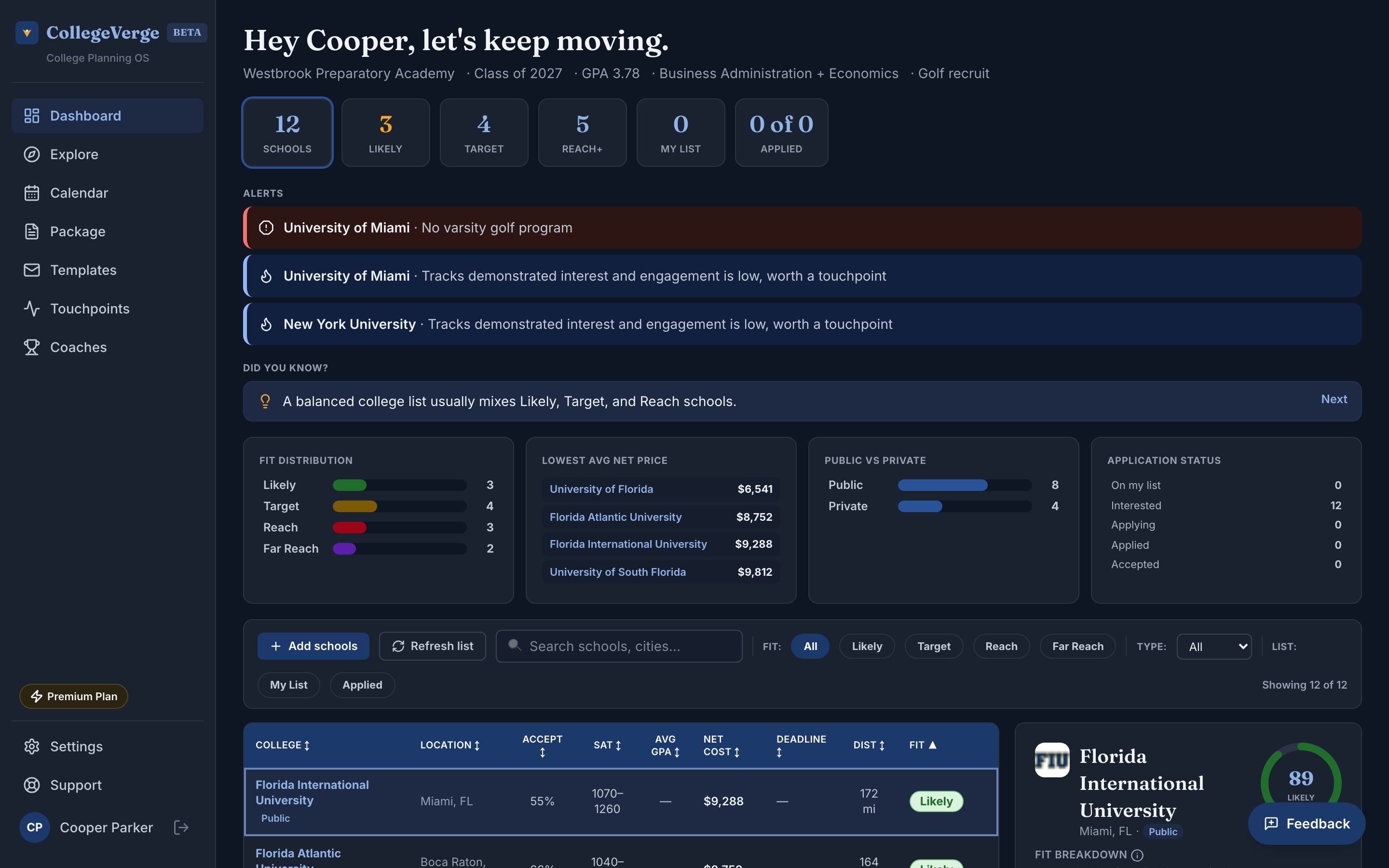Open Florida International University table row link

click(312, 792)
